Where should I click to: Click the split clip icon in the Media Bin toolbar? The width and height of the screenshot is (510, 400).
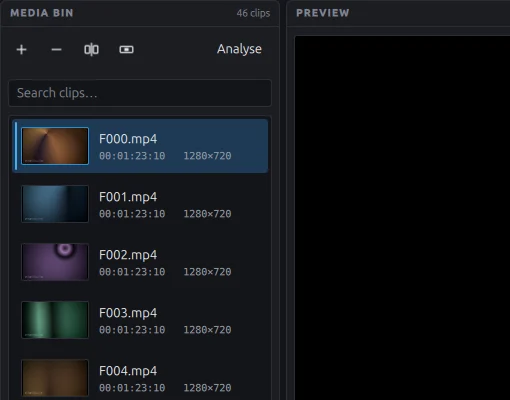point(91,50)
